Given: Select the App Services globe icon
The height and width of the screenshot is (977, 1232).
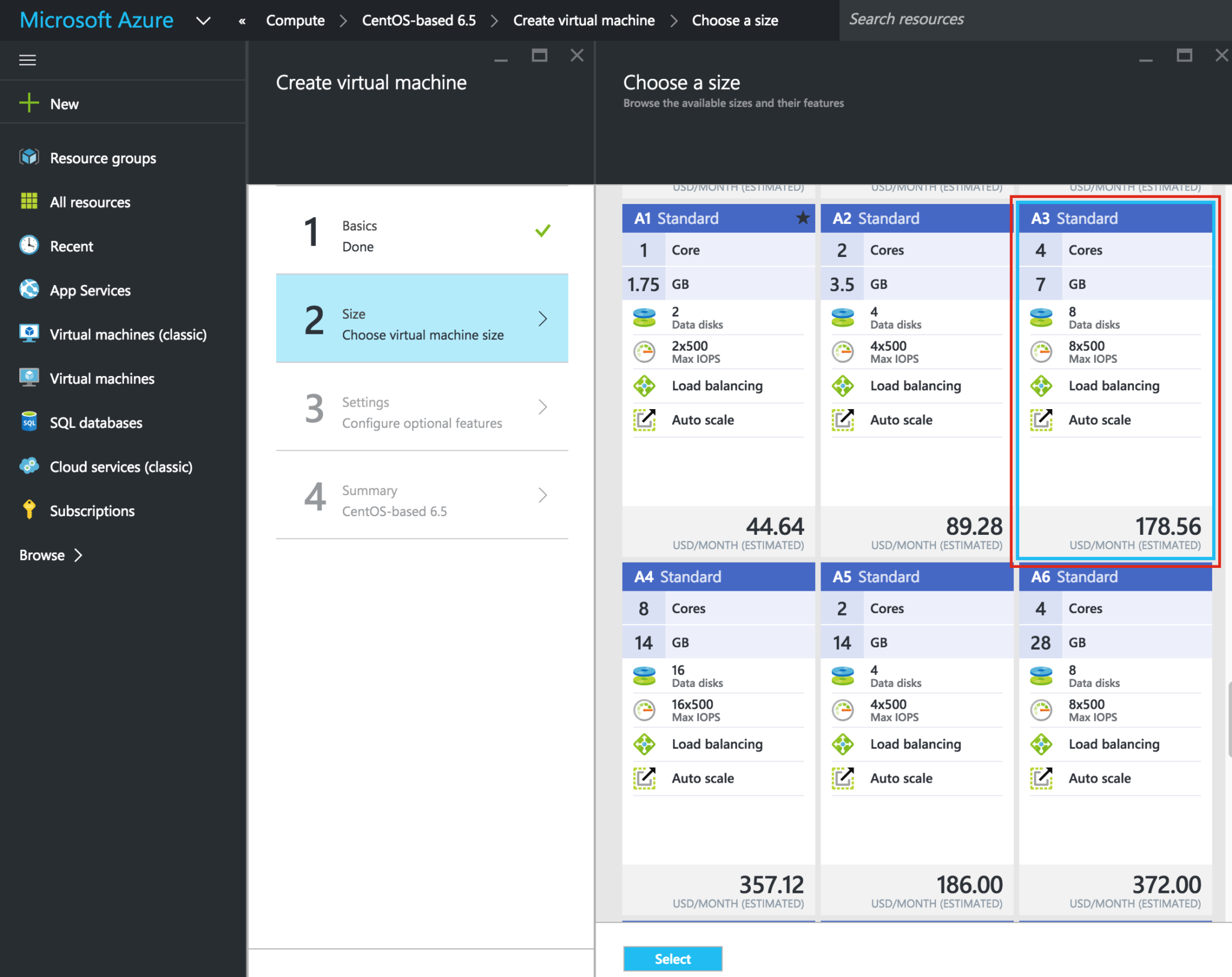Looking at the screenshot, I should click(28, 290).
